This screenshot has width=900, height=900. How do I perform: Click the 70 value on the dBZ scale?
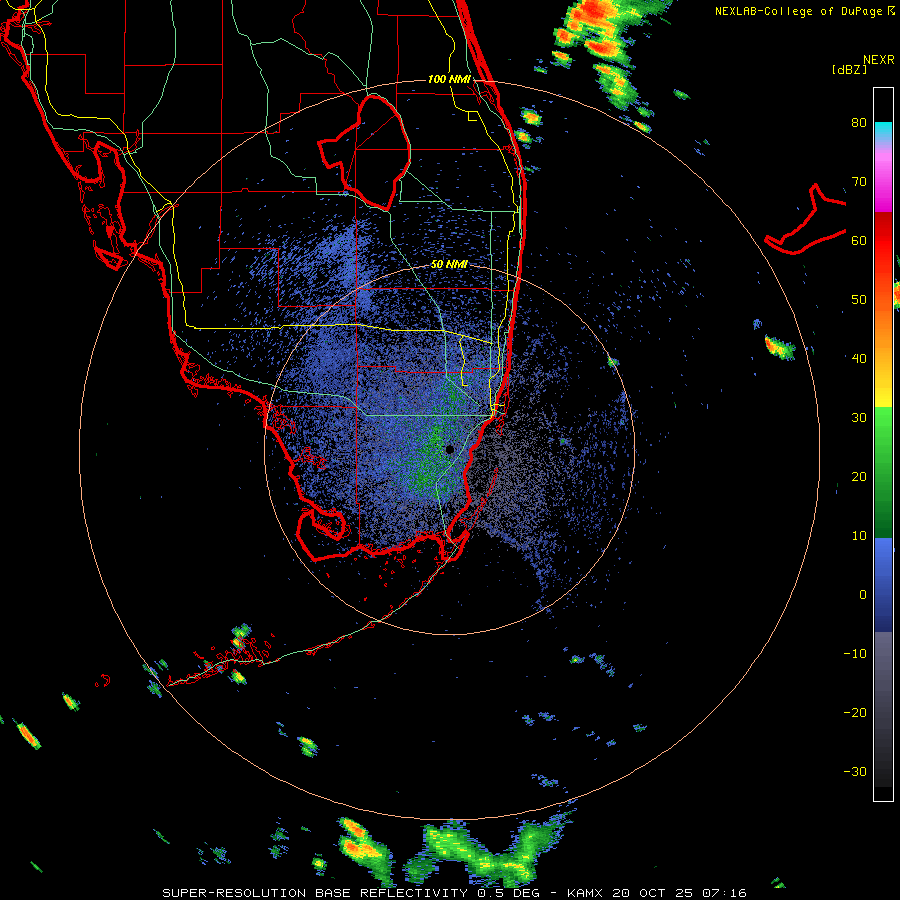point(859,181)
